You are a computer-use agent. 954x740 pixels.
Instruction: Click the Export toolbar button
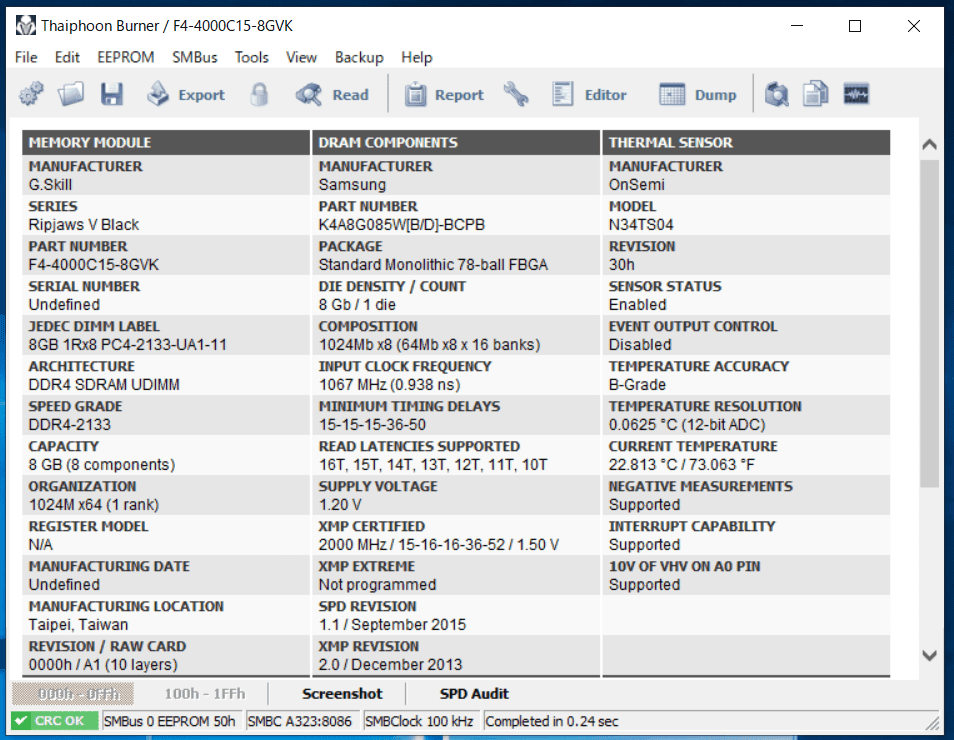(186, 94)
